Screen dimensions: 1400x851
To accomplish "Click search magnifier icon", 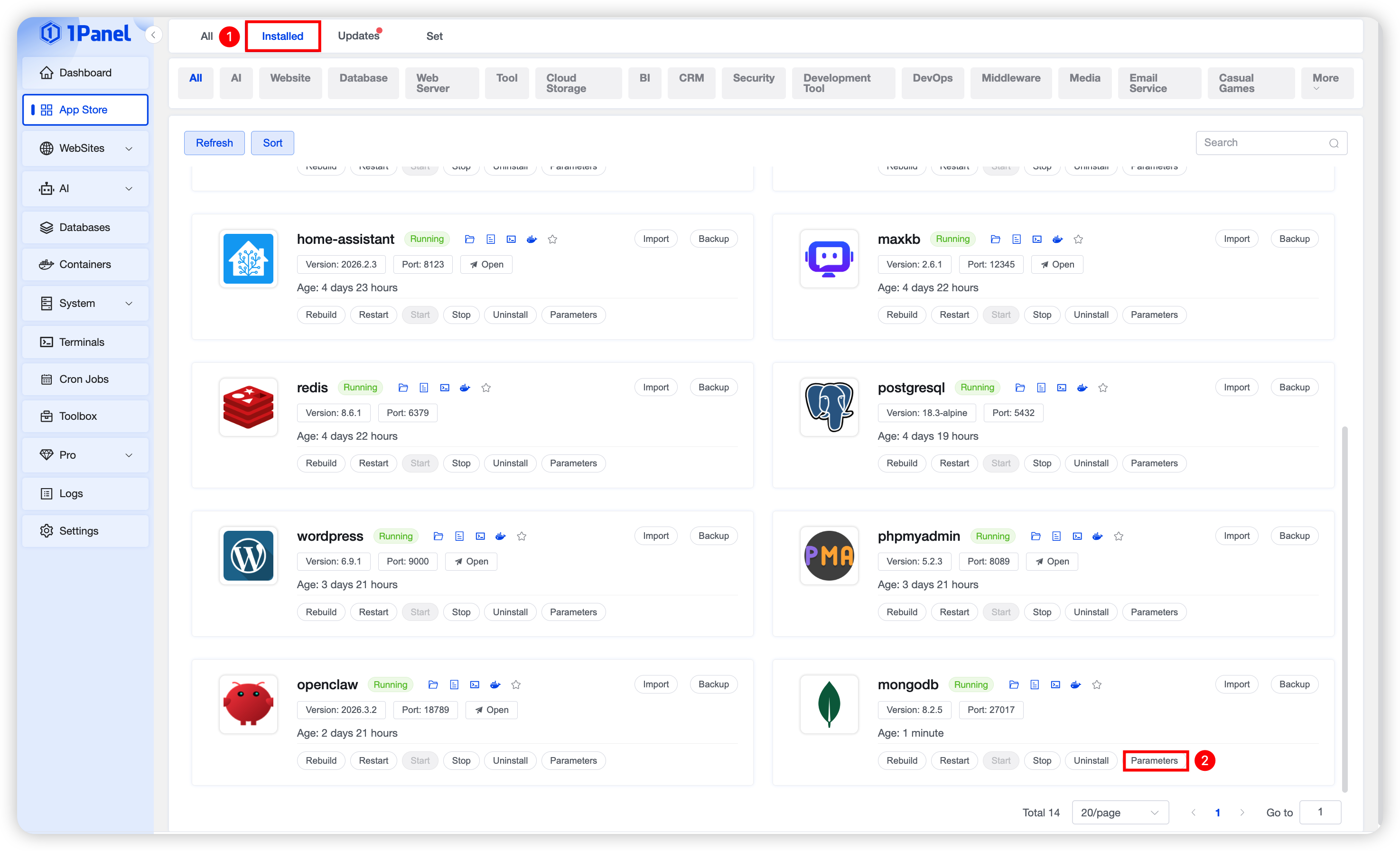I will [x=1334, y=143].
